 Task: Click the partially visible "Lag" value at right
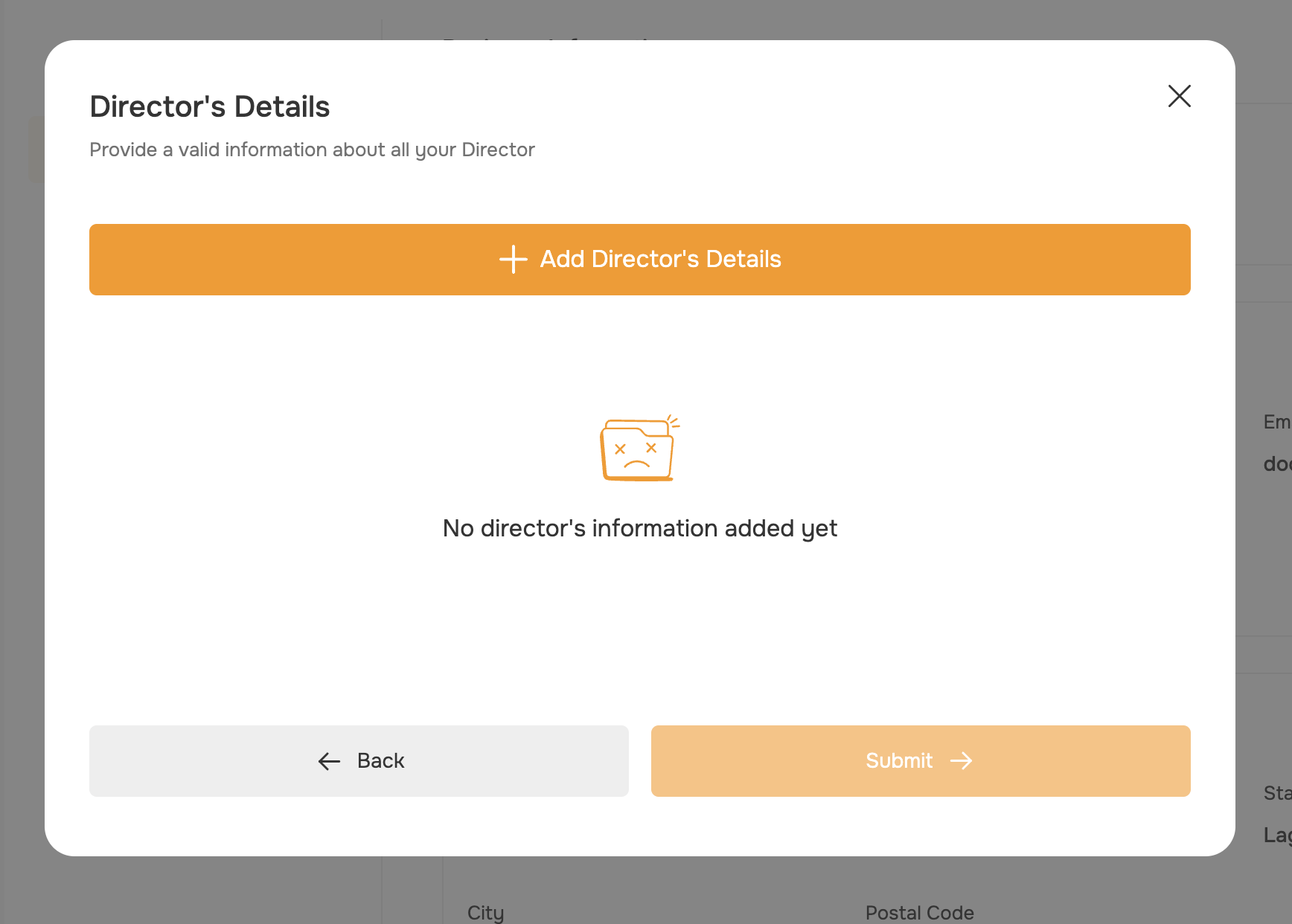tap(1277, 835)
